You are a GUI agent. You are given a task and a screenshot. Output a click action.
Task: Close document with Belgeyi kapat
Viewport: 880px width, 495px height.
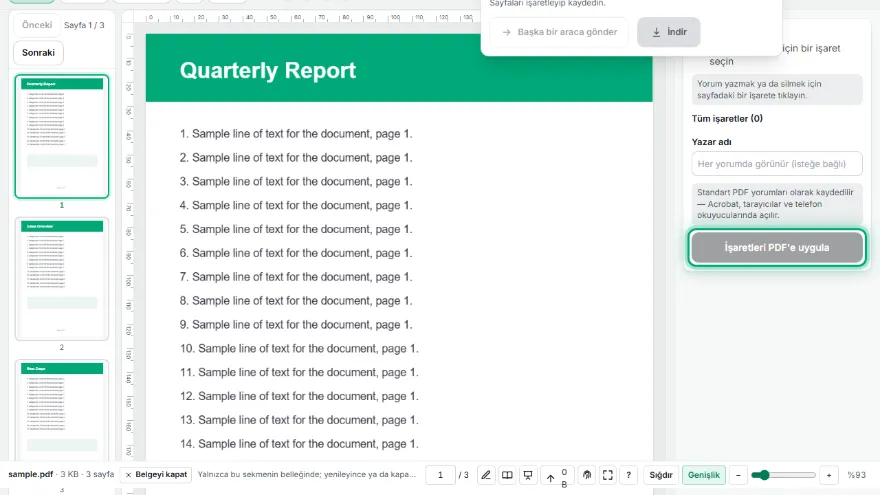(x=156, y=474)
